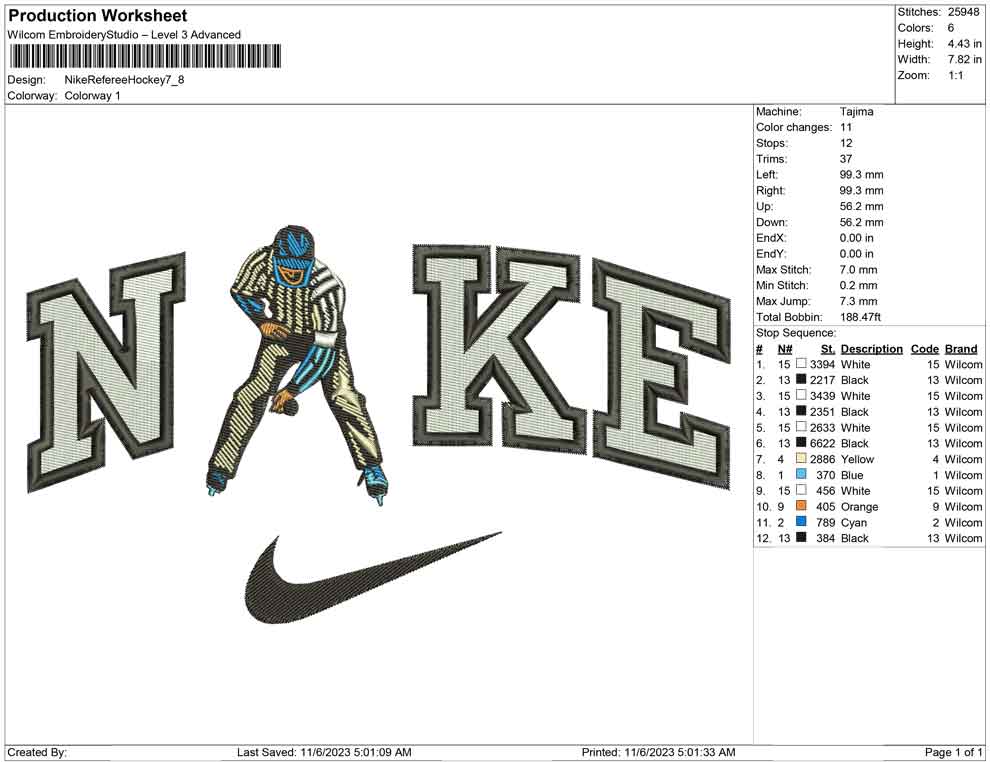
Task: Click the 'Brand' column header
Action: coord(961,348)
